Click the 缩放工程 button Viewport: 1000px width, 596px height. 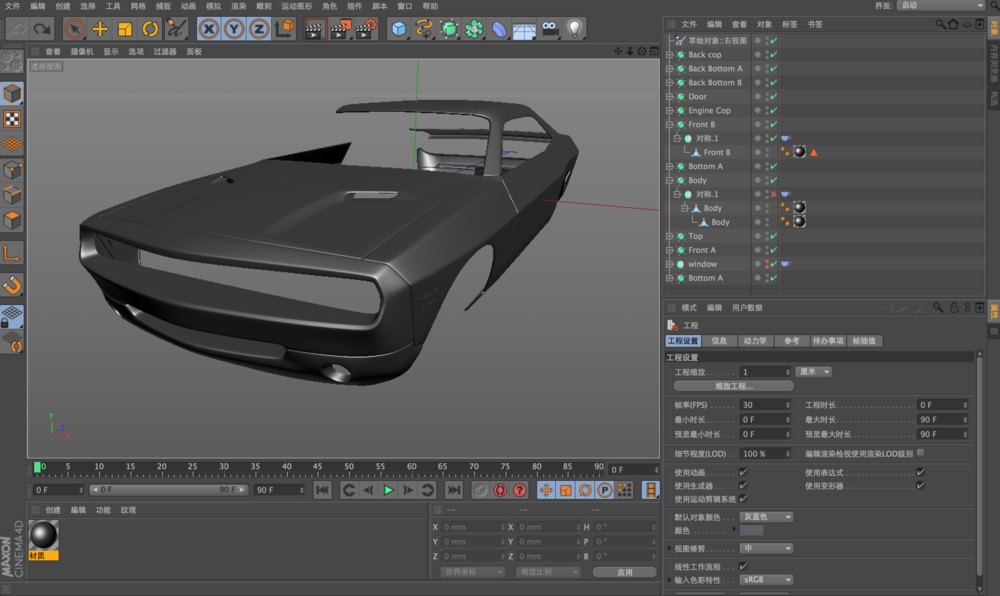point(734,386)
